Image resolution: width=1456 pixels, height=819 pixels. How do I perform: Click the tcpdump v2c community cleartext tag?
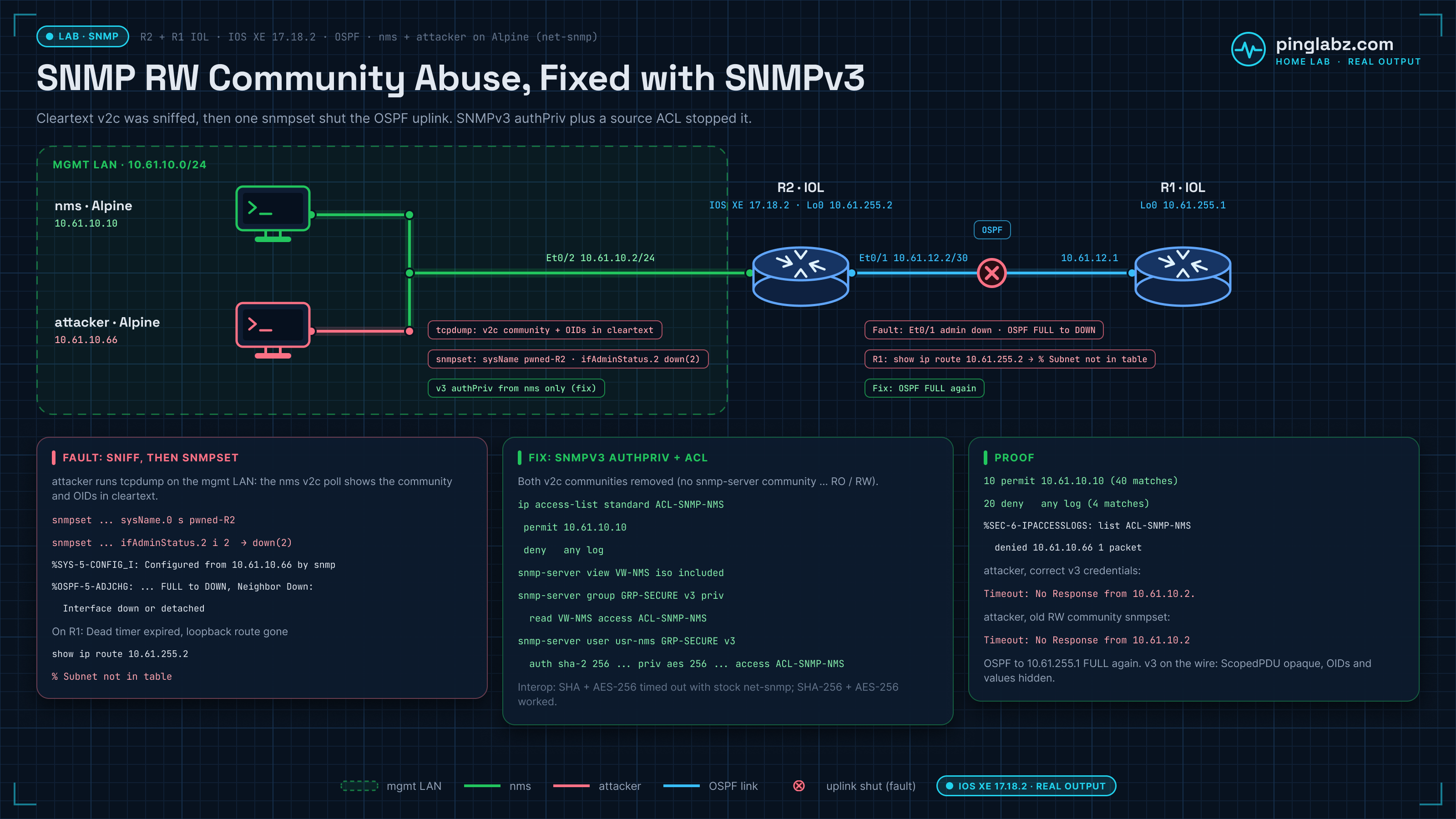[544, 330]
